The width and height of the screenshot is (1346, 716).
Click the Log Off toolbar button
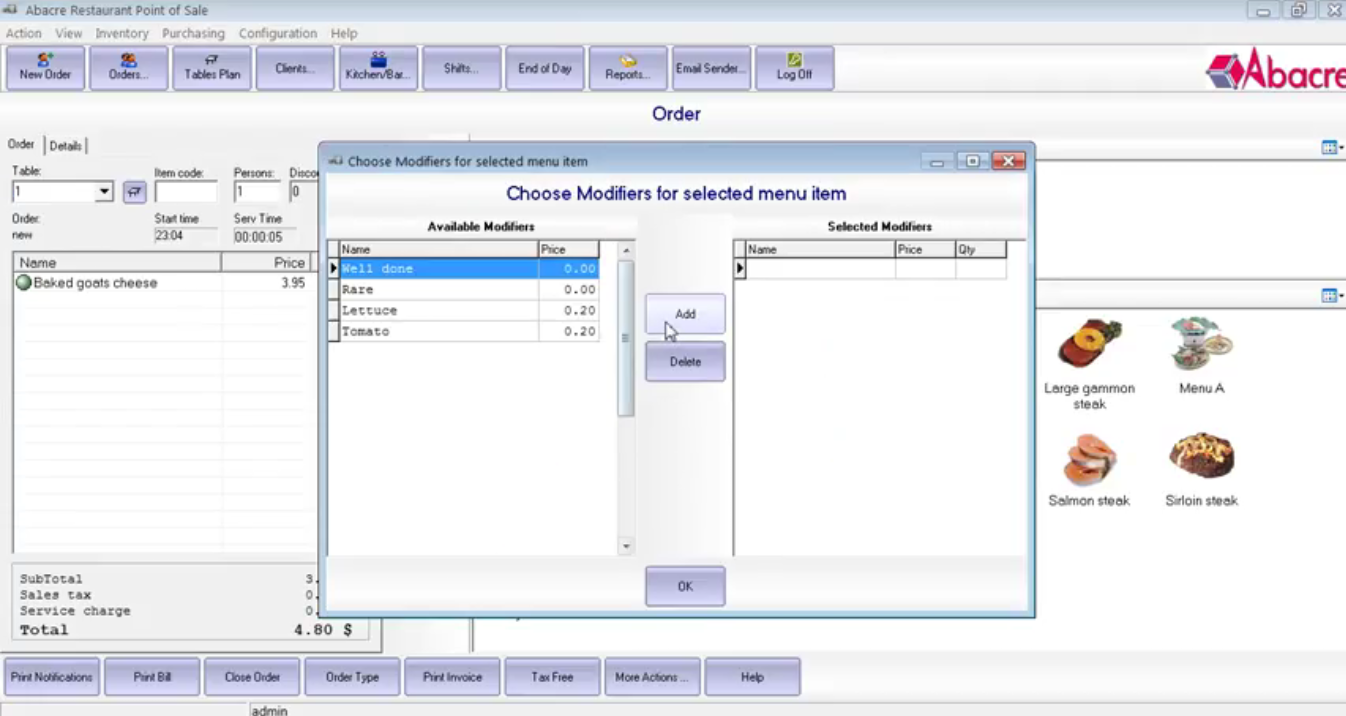tap(794, 68)
